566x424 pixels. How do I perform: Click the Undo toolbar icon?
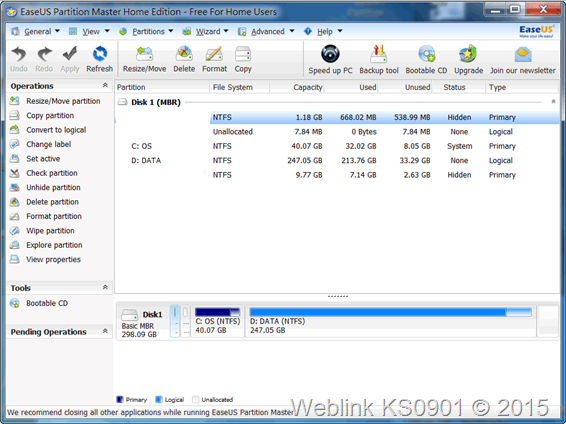pyautogui.click(x=18, y=60)
